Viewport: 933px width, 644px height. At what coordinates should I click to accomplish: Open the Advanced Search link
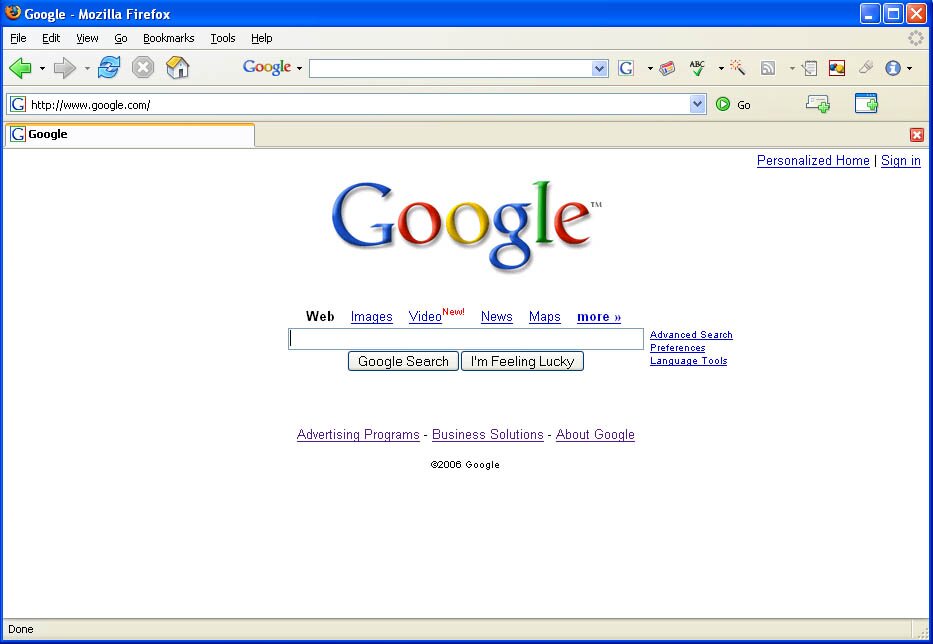tap(691, 334)
